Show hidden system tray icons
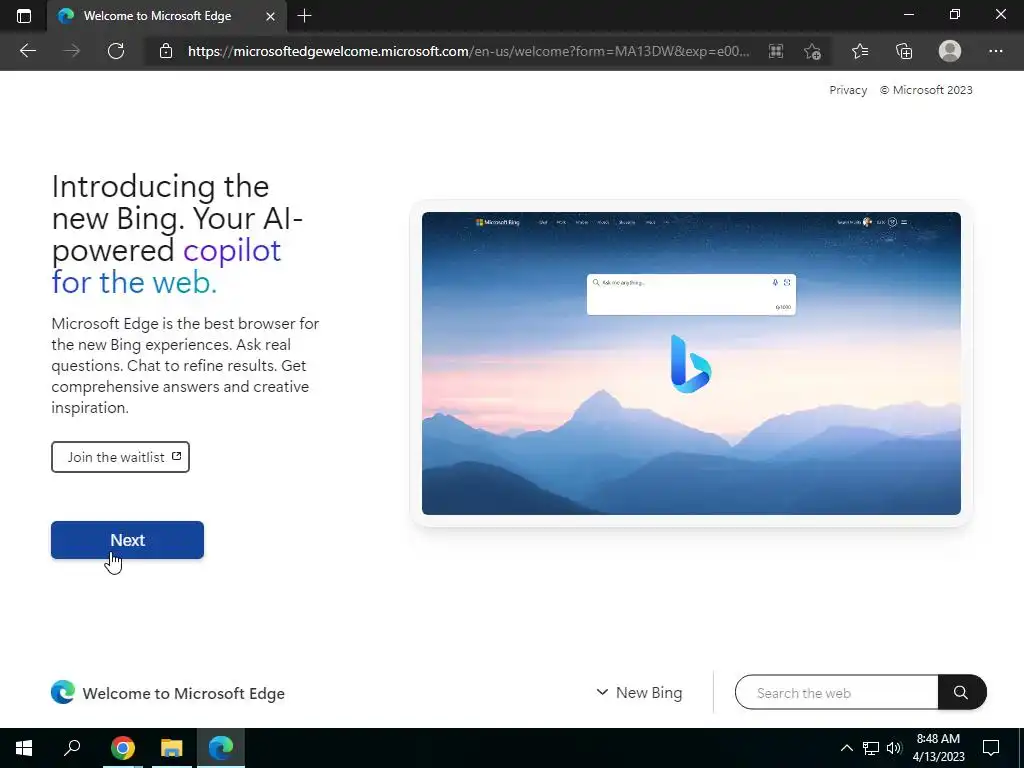The image size is (1024, 768). click(846, 748)
